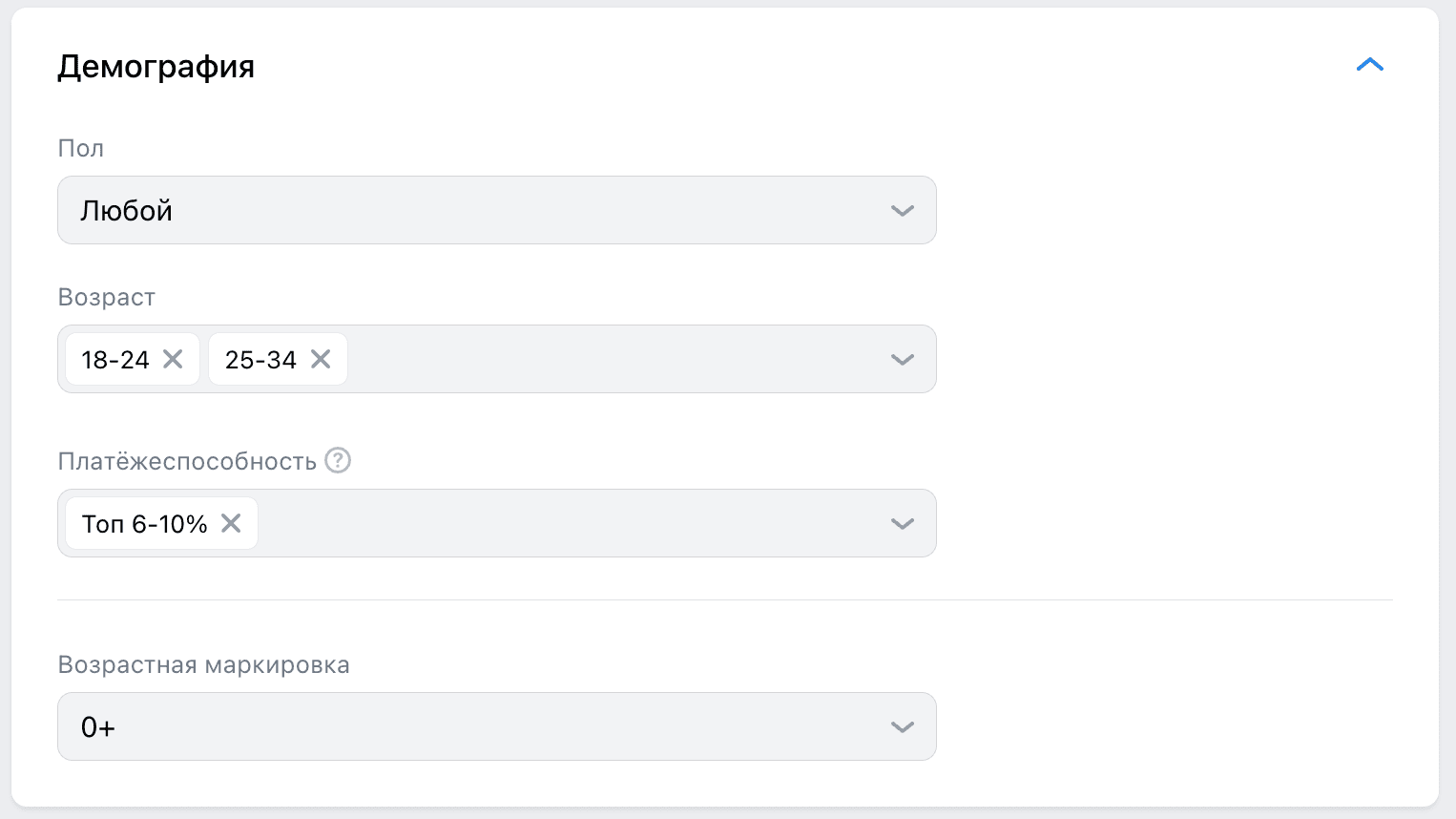
Task: Open the Платёжеспособность help question icon
Action: [x=338, y=460]
